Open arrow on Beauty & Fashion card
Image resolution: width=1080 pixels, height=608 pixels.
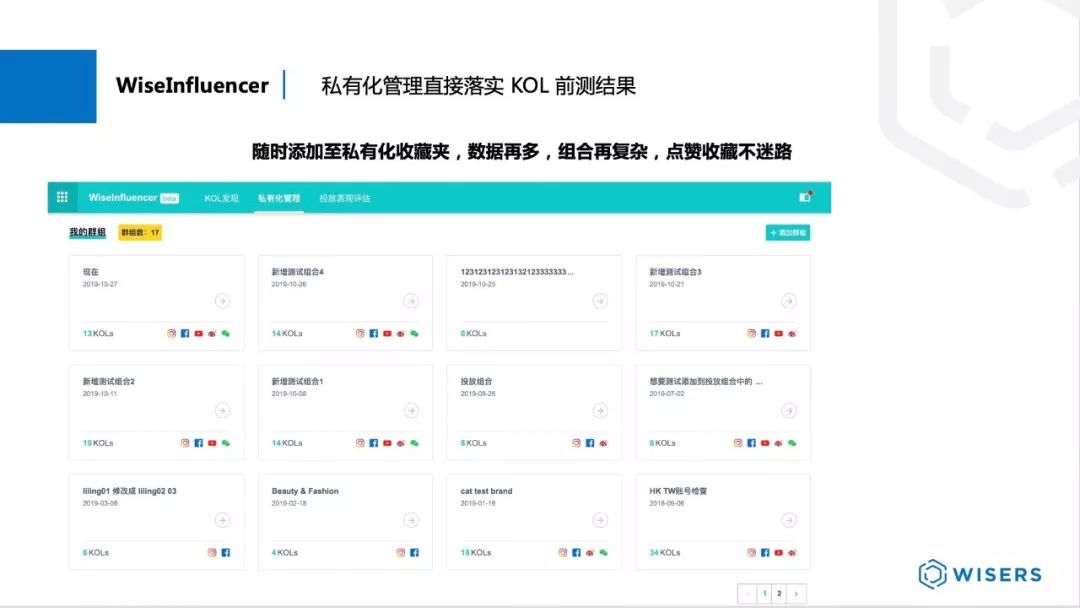coord(411,520)
